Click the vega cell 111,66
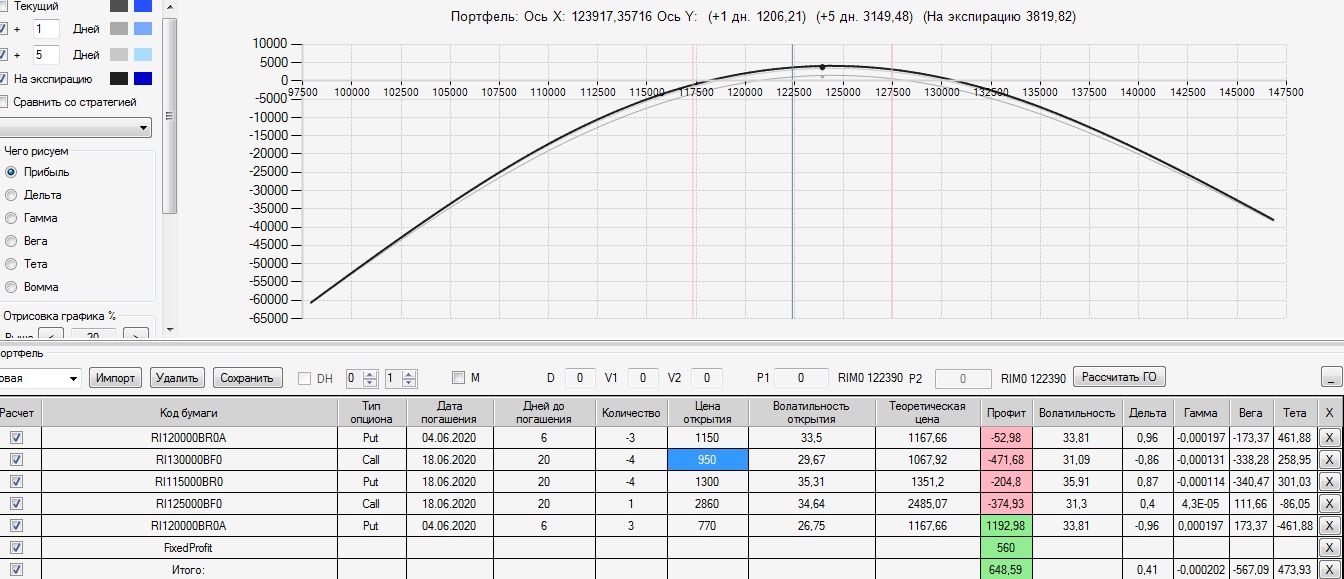The width and height of the screenshot is (1344, 579). point(1250,504)
